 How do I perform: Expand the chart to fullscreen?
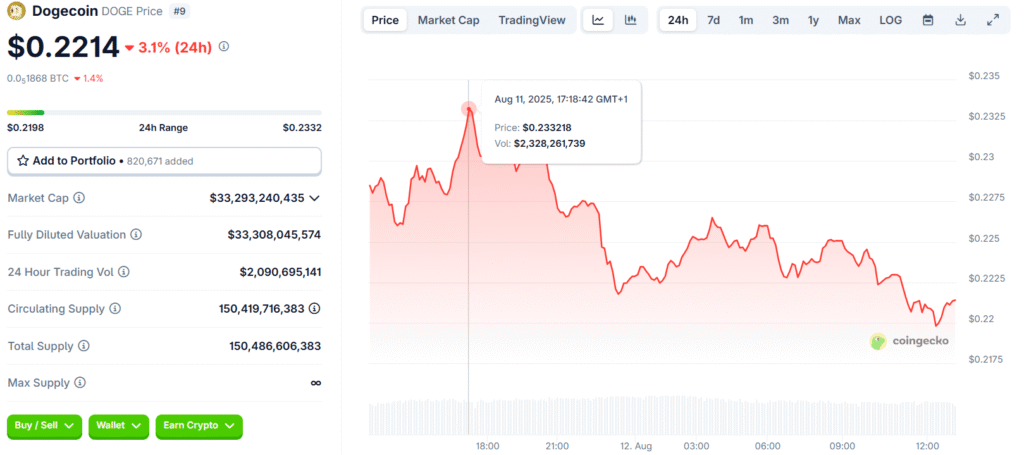[992, 20]
